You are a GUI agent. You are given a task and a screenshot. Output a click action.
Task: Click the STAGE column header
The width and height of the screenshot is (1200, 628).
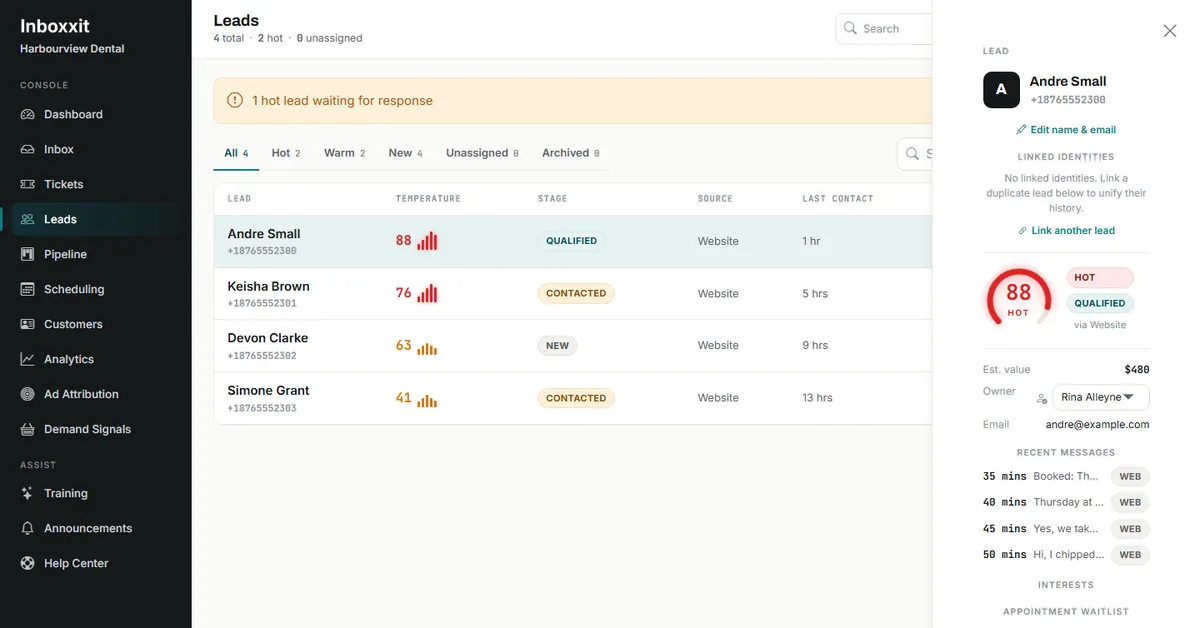552,198
